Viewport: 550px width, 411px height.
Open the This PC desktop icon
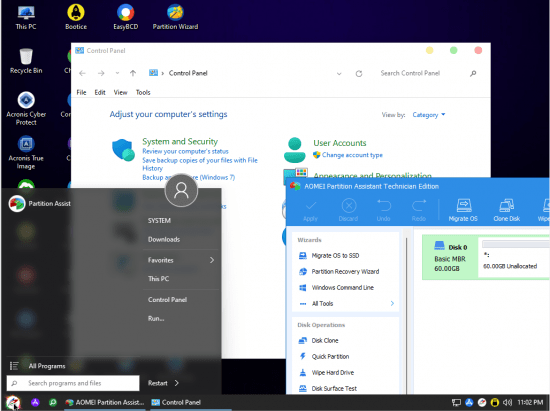pos(26,17)
